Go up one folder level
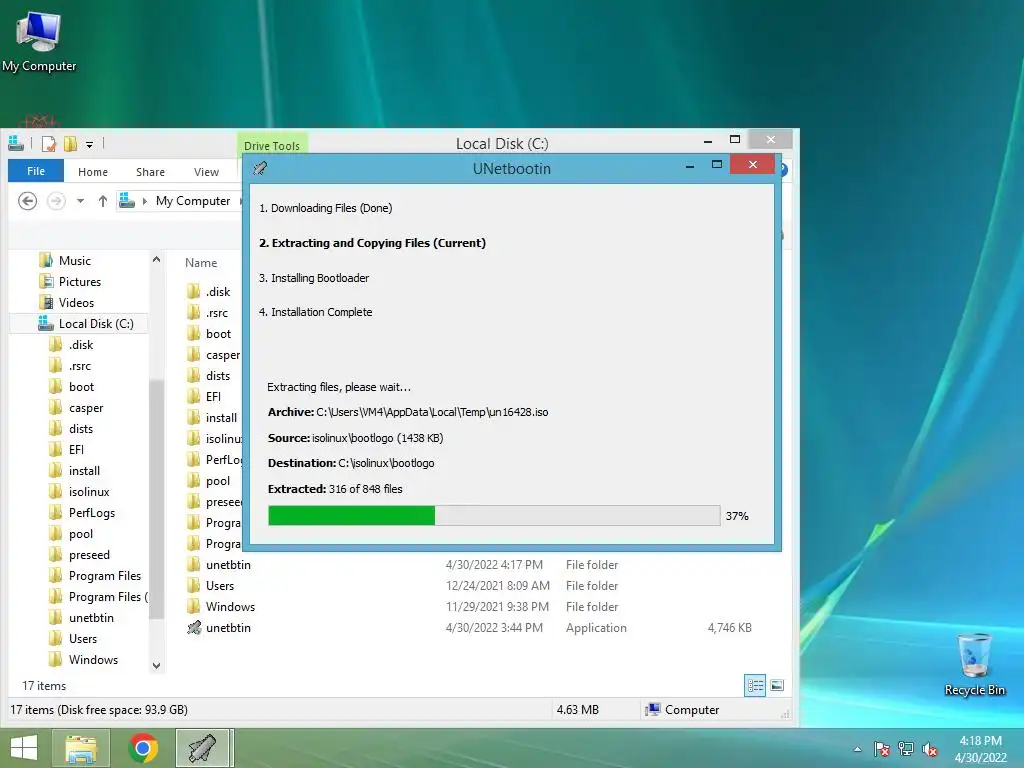Viewport: 1024px width, 768px height. [x=103, y=201]
